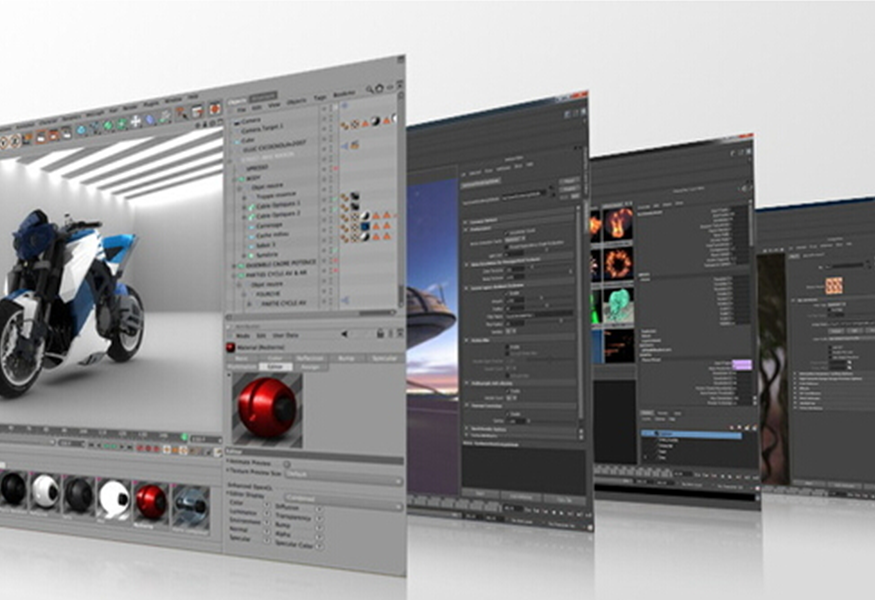
Task: Select the blue highlighted row in Maya list
Action: click(691, 434)
